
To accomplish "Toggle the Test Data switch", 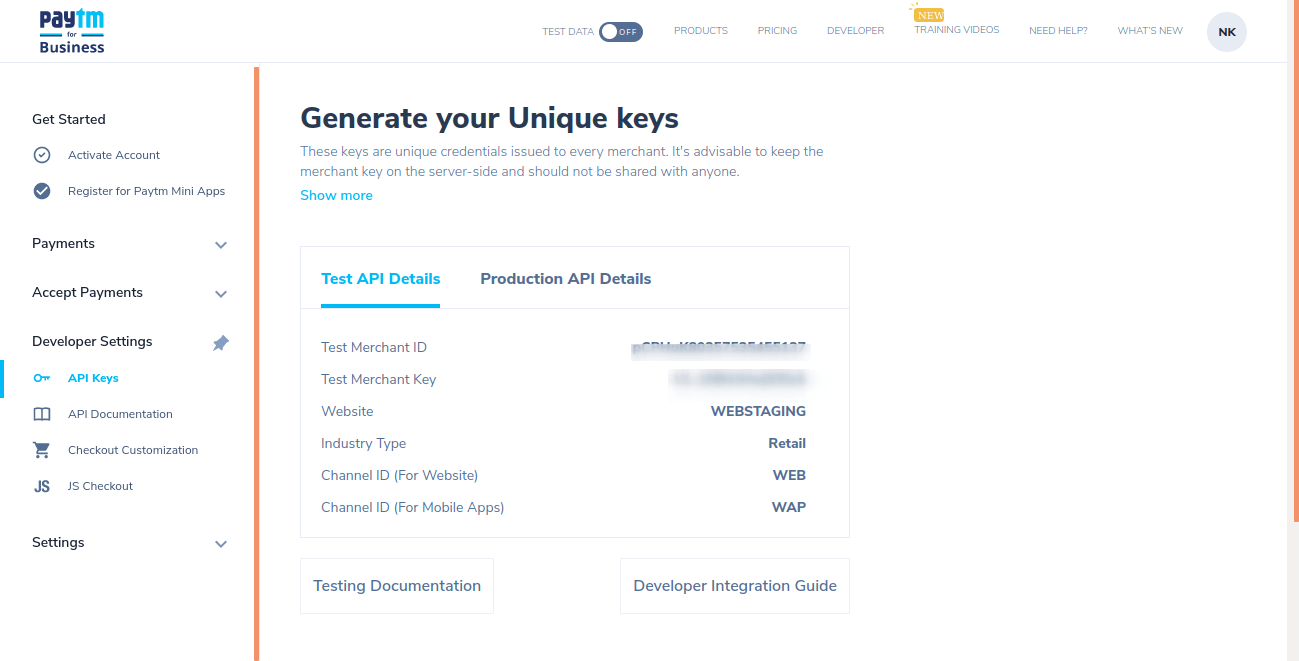I will click(621, 32).
